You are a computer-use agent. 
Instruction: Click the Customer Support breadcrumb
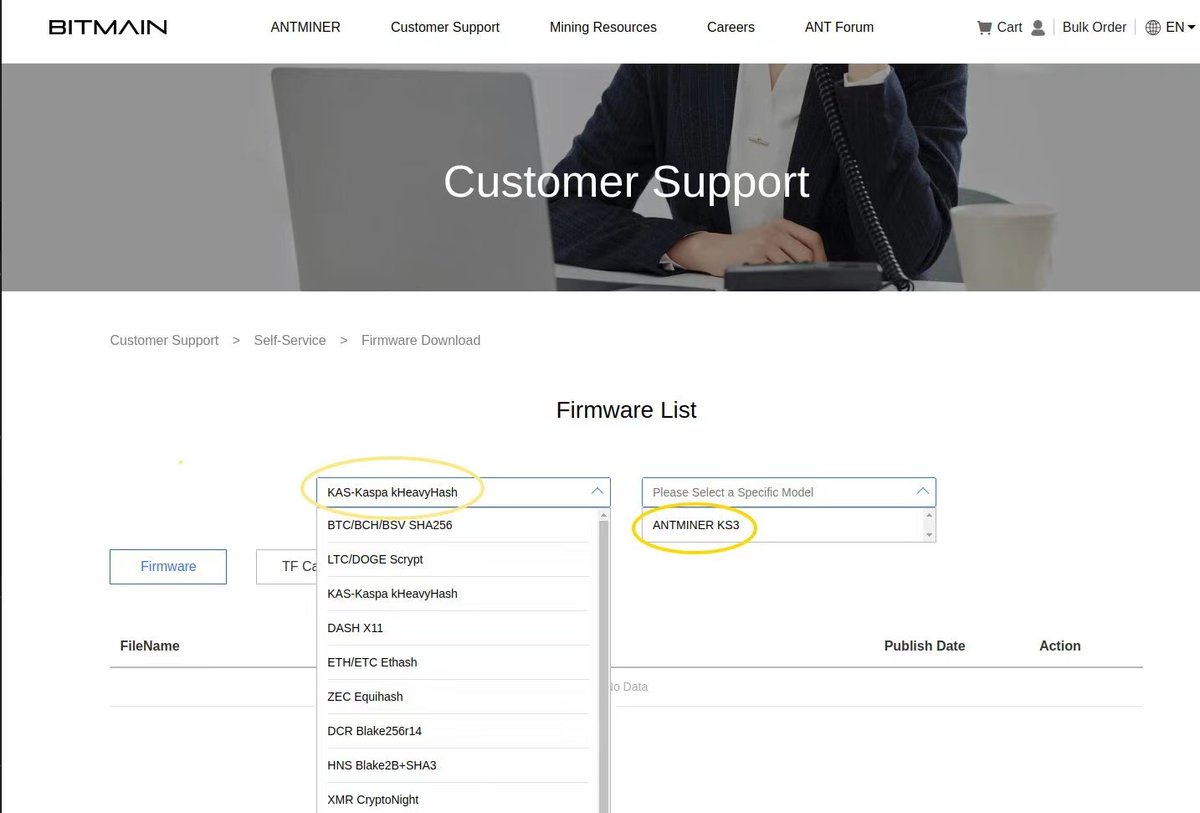(164, 340)
